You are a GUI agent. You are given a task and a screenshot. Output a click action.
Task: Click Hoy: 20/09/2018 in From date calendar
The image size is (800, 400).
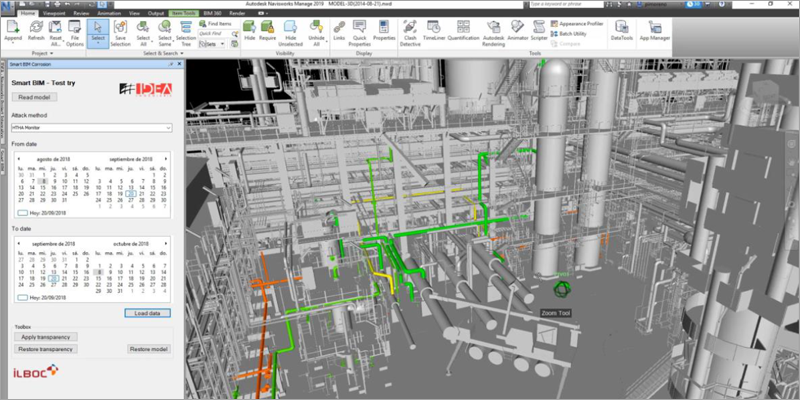[x=42, y=213]
